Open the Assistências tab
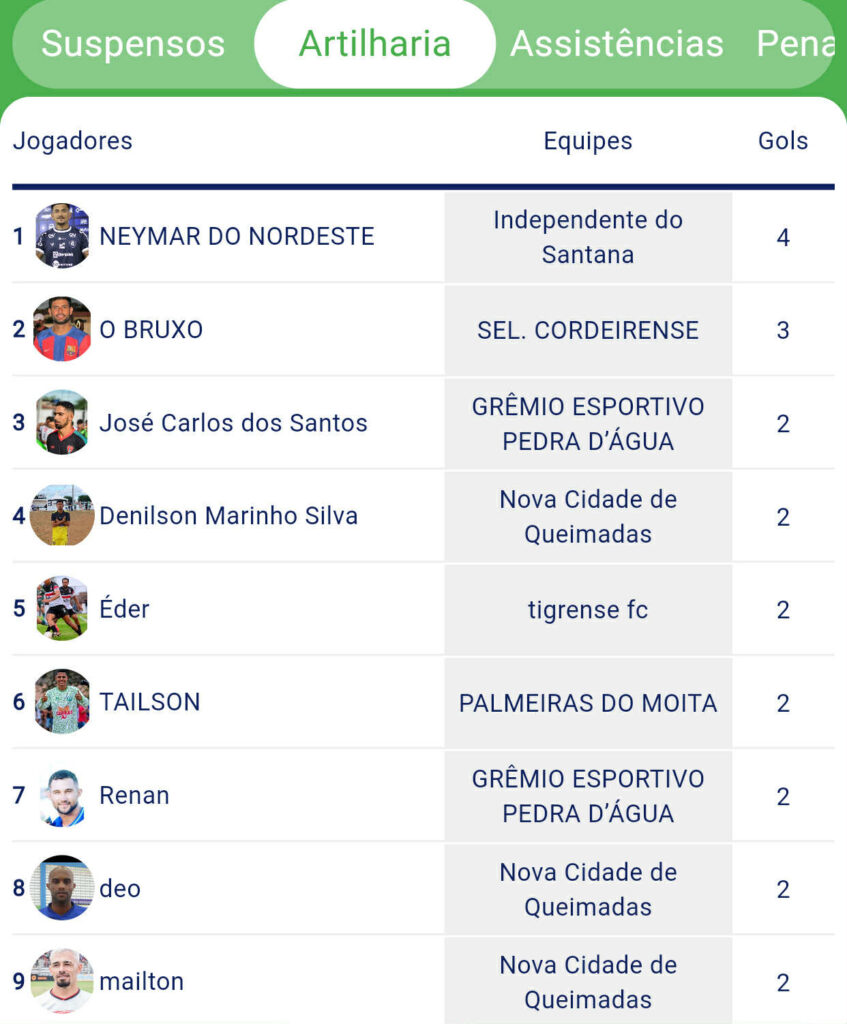The height and width of the screenshot is (1024, 847). coord(616,44)
